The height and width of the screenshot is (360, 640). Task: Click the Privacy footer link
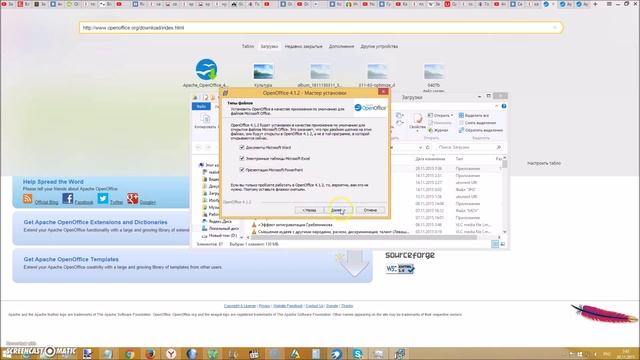[x=264, y=306]
